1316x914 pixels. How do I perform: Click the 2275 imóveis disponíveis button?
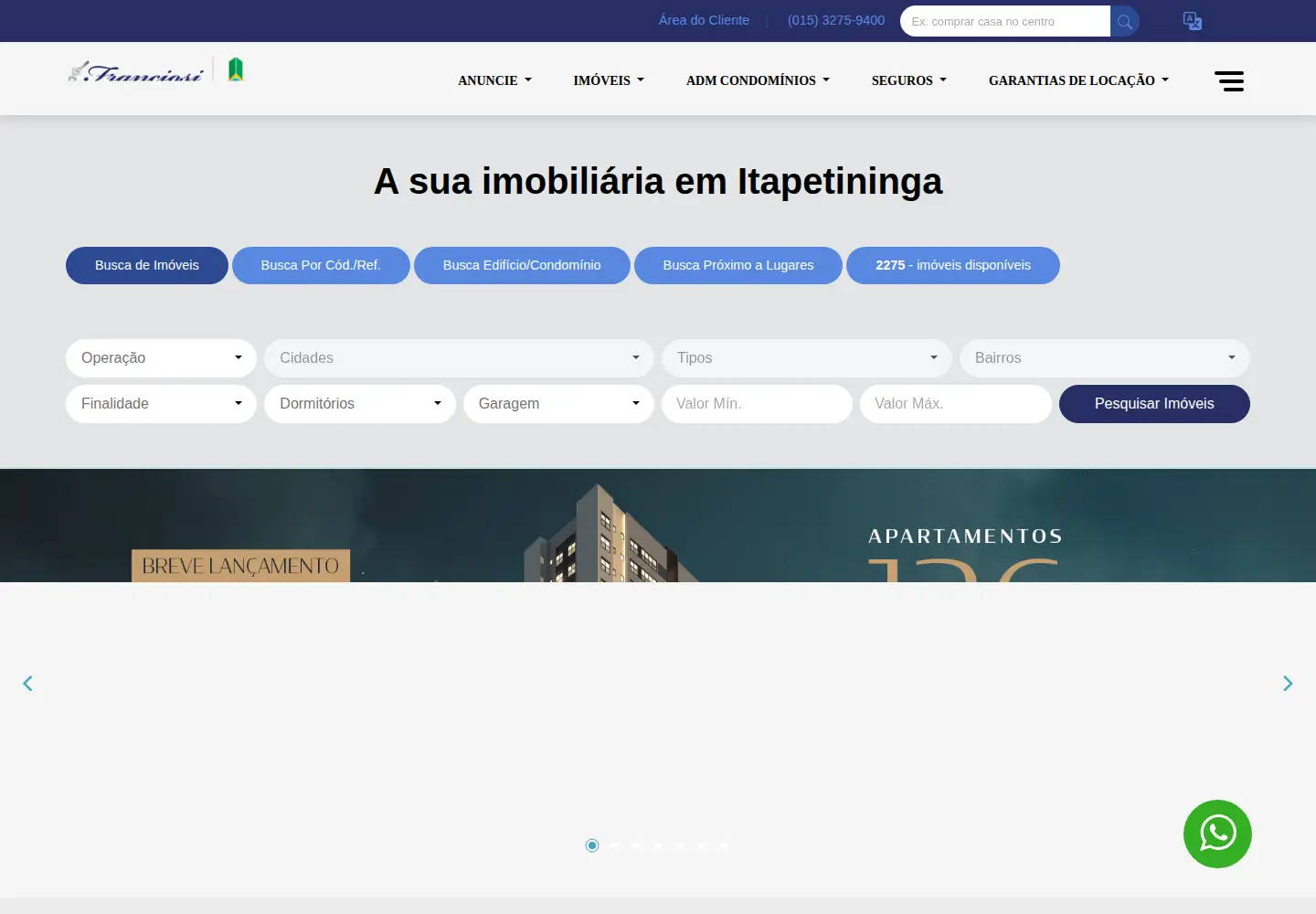(953, 265)
